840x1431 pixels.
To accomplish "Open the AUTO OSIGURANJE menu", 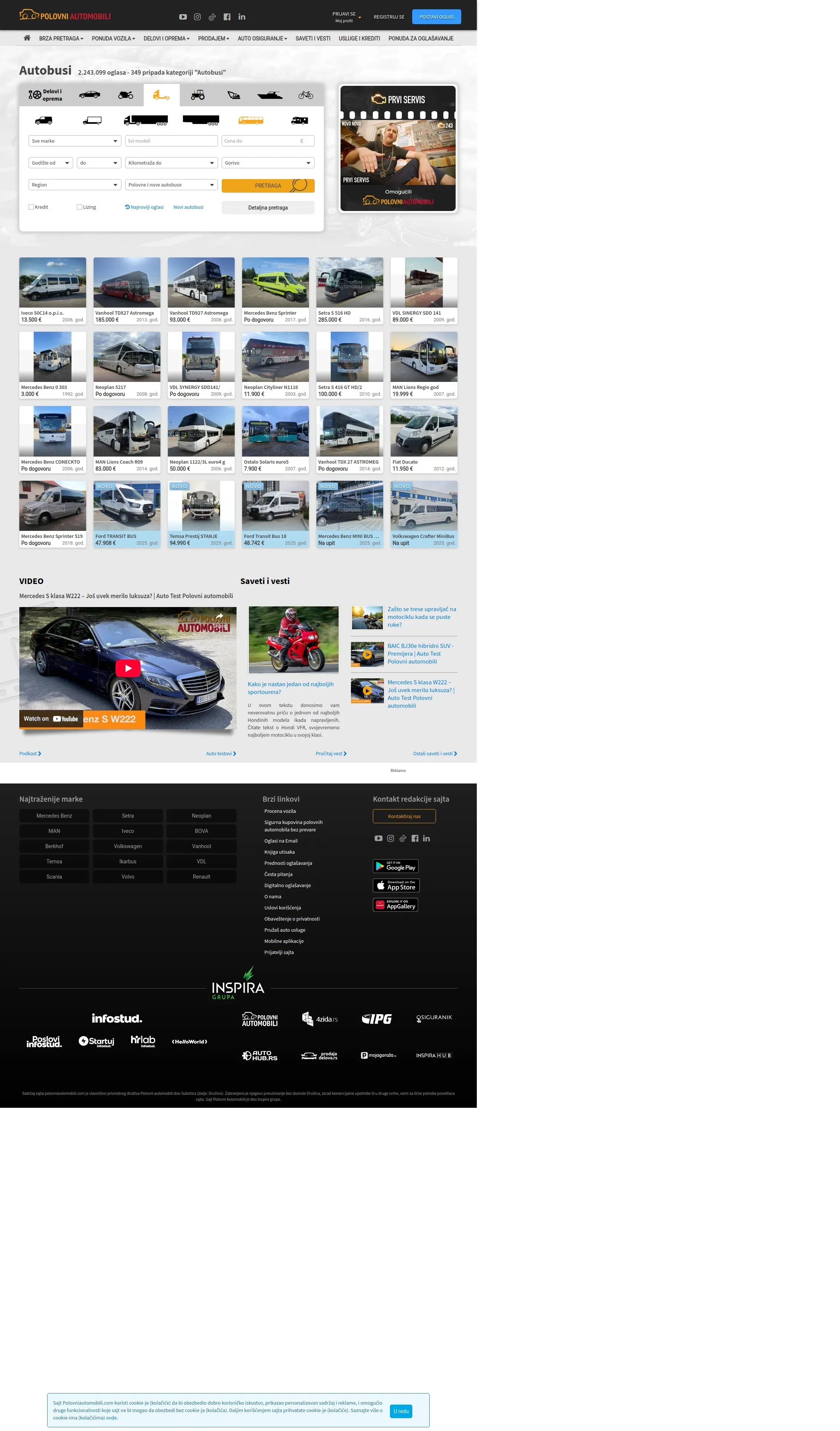I will coord(262,39).
